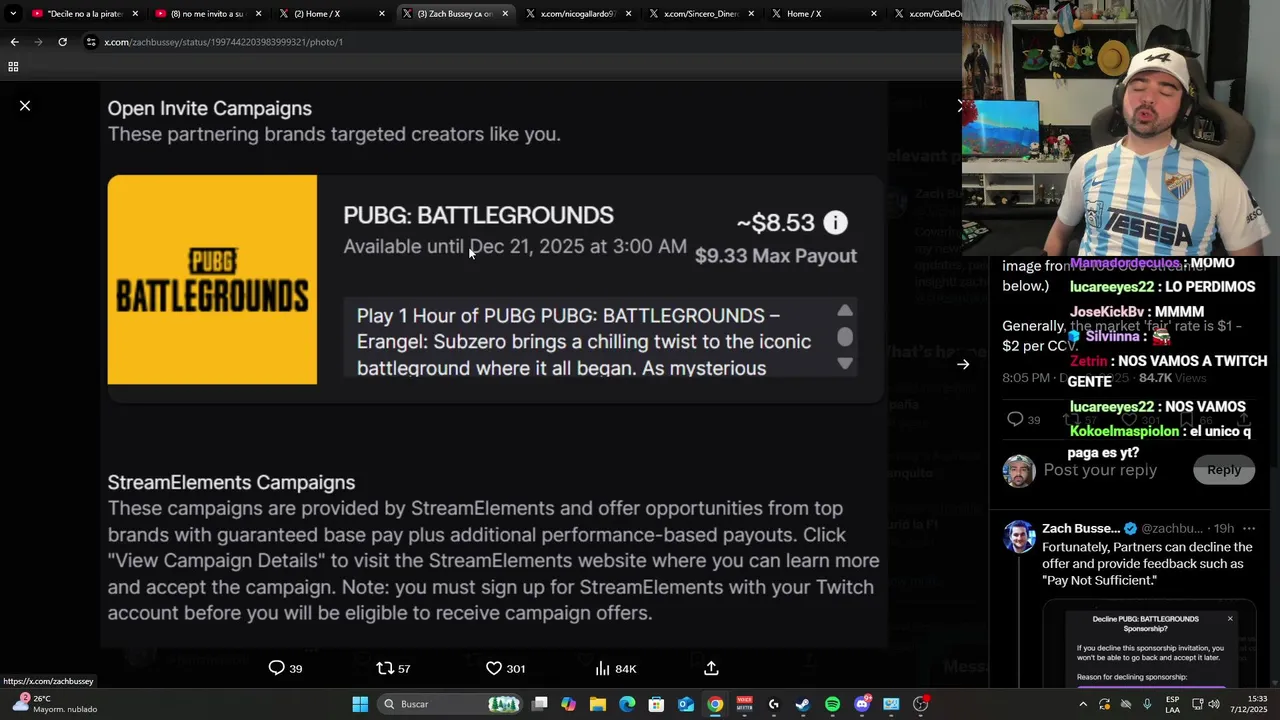Open File Explorer from the taskbar
The width and height of the screenshot is (1280, 720).
click(598, 704)
